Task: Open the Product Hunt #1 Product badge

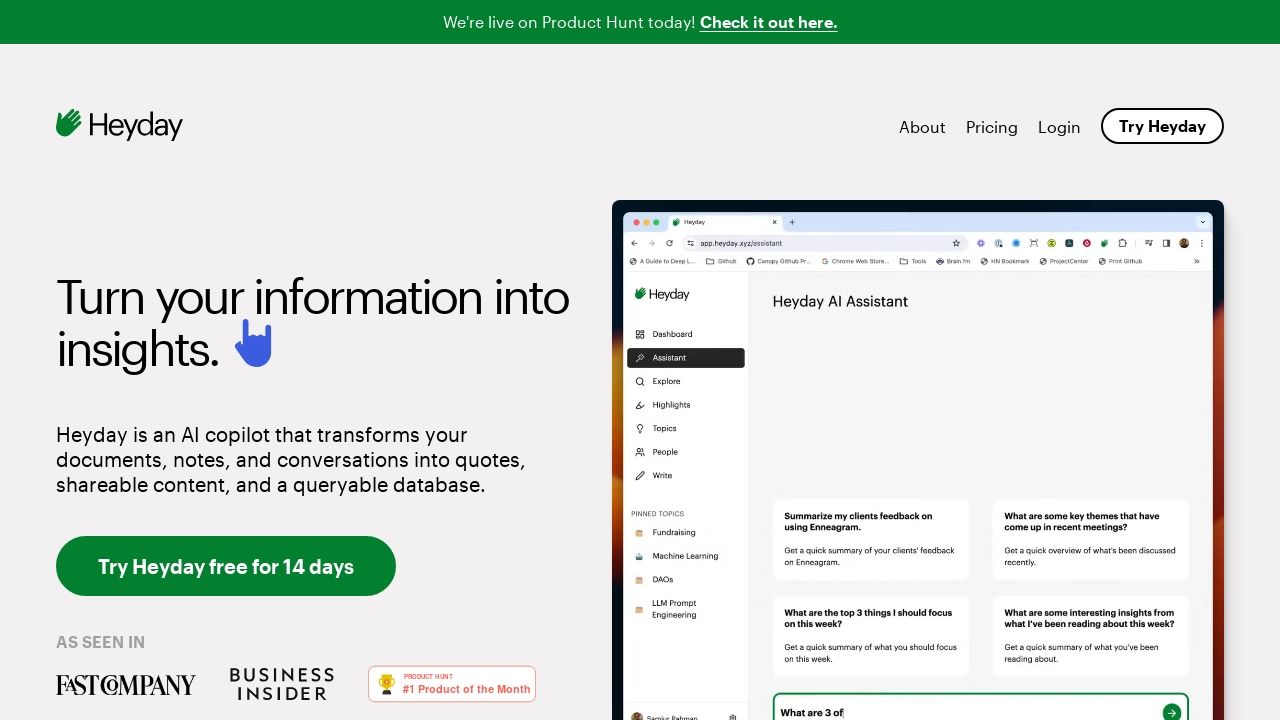Action: [x=452, y=684]
